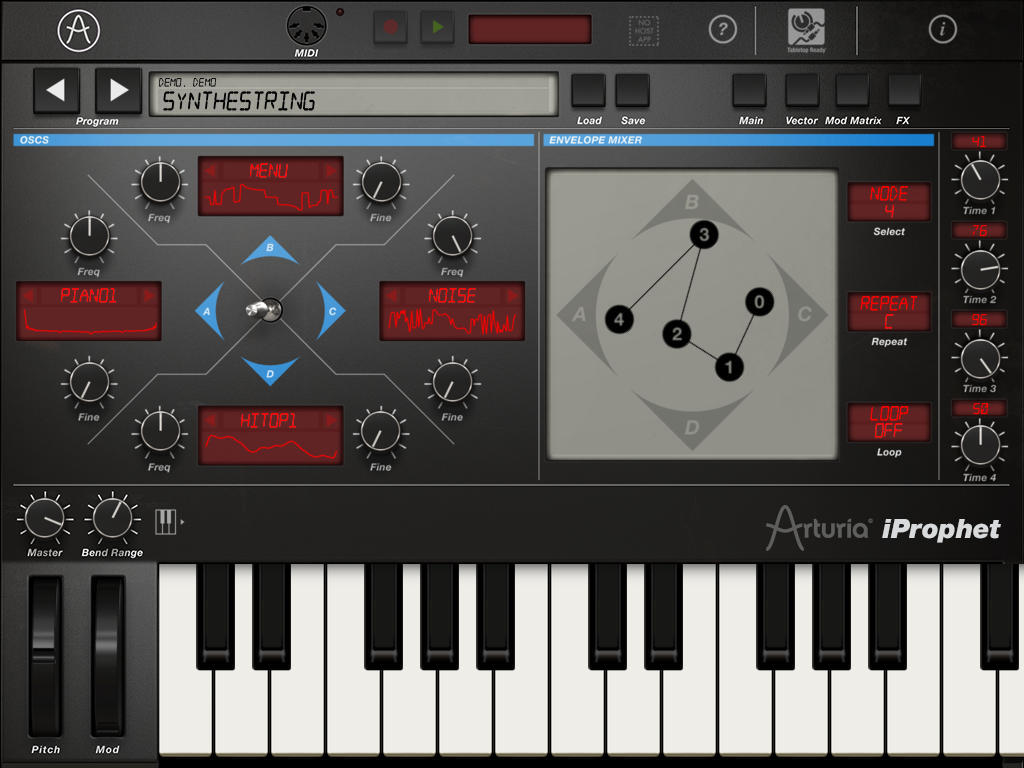
Task: Click the NODE 4 Select display
Action: point(889,202)
